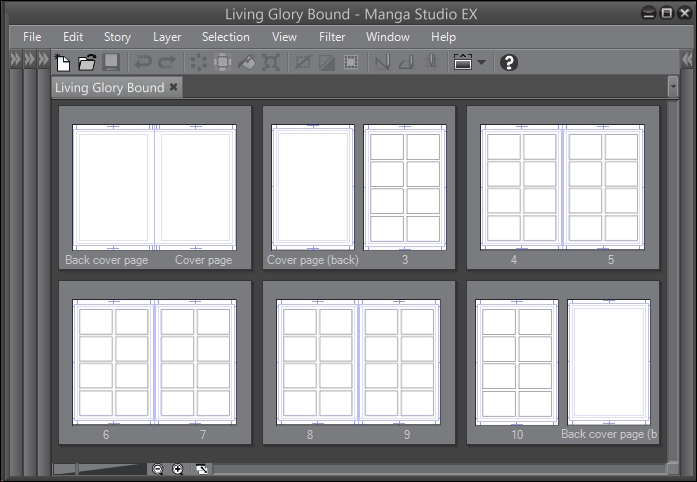Screen dimensions: 697x482
Task: Open the View menu
Action: 284,37
